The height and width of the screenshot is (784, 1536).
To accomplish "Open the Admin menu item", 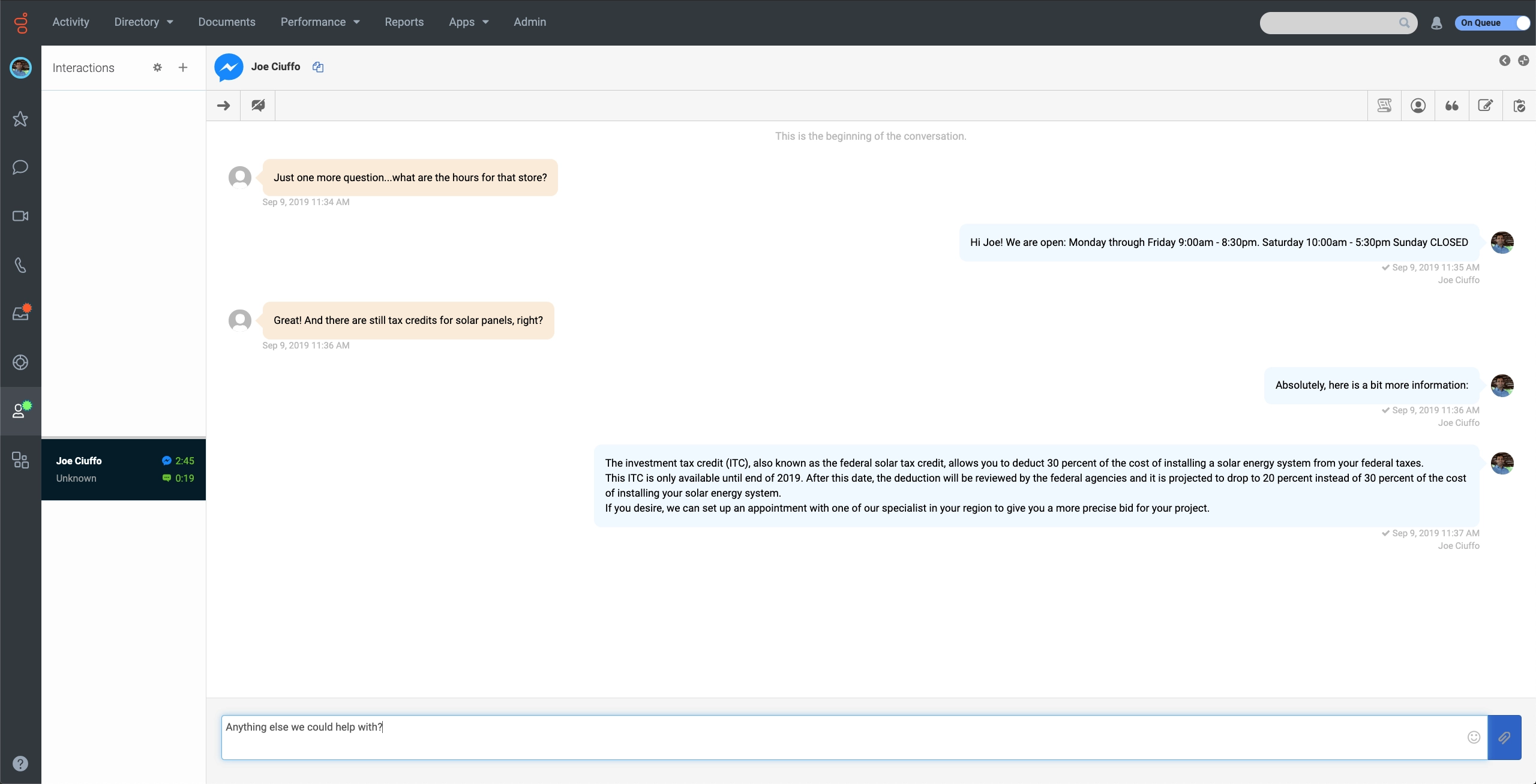I will 530,22.
